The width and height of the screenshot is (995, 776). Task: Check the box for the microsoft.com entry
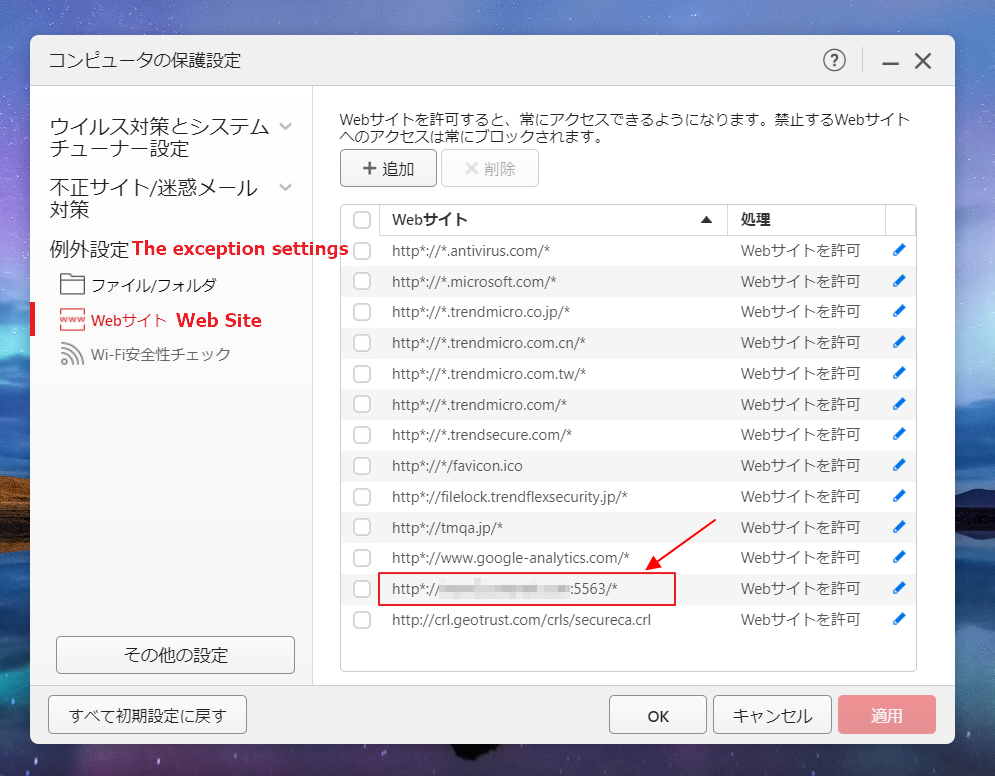click(x=361, y=281)
